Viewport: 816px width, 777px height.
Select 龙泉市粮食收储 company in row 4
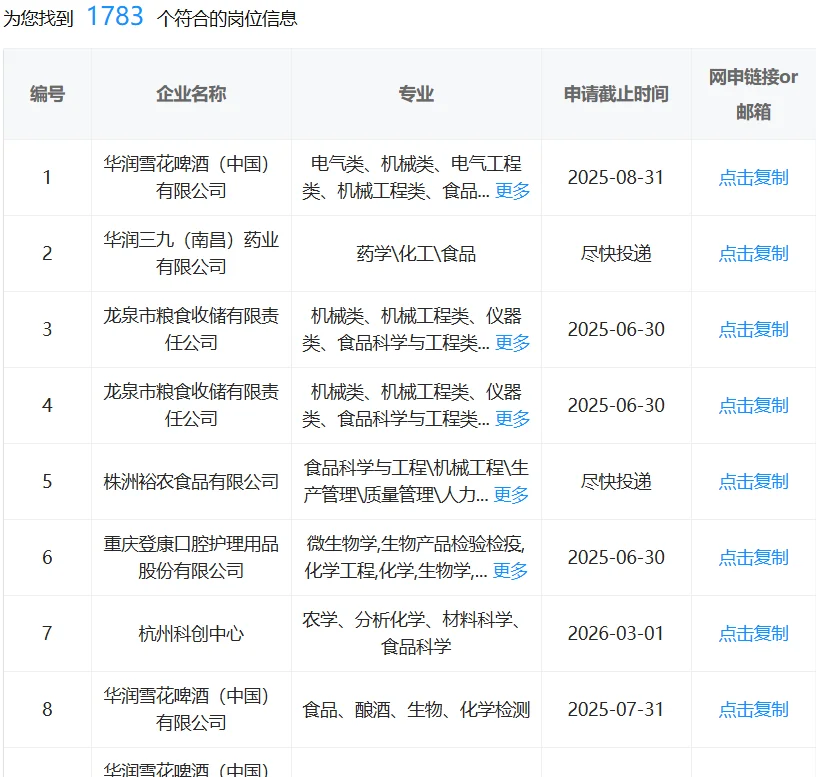point(191,405)
